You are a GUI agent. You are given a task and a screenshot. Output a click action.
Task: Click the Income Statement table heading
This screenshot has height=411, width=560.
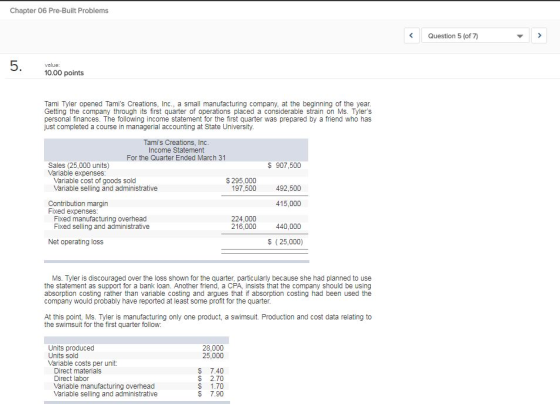tap(176, 150)
